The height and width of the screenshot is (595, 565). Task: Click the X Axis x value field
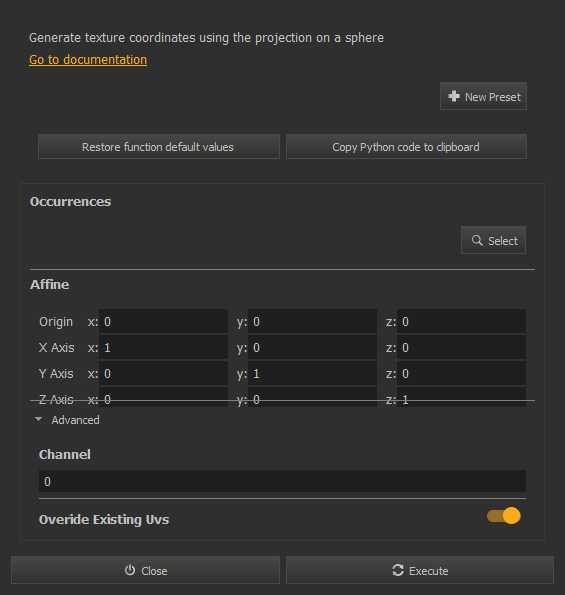[x=164, y=347]
